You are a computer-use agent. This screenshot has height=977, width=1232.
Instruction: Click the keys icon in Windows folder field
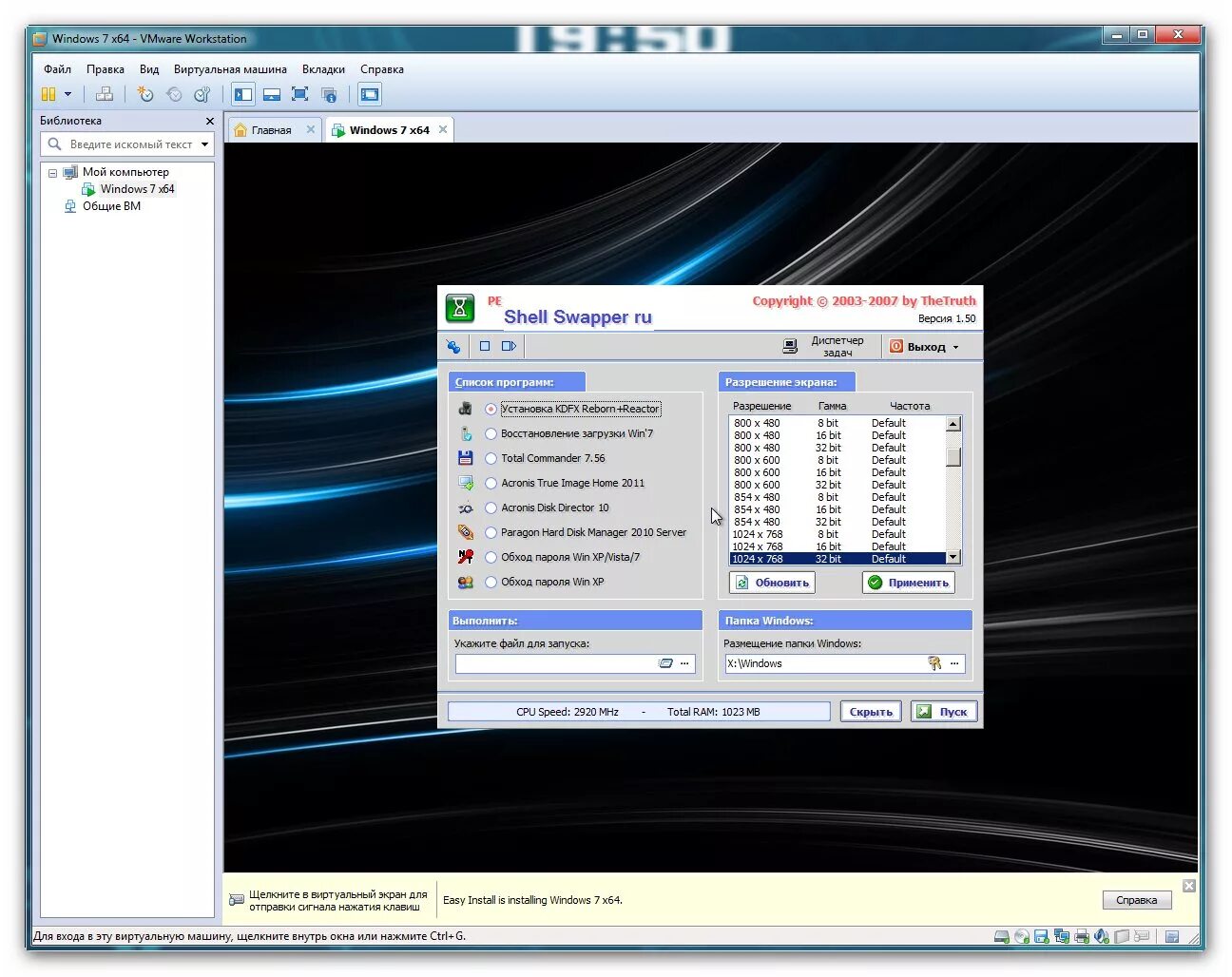(934, 663)
